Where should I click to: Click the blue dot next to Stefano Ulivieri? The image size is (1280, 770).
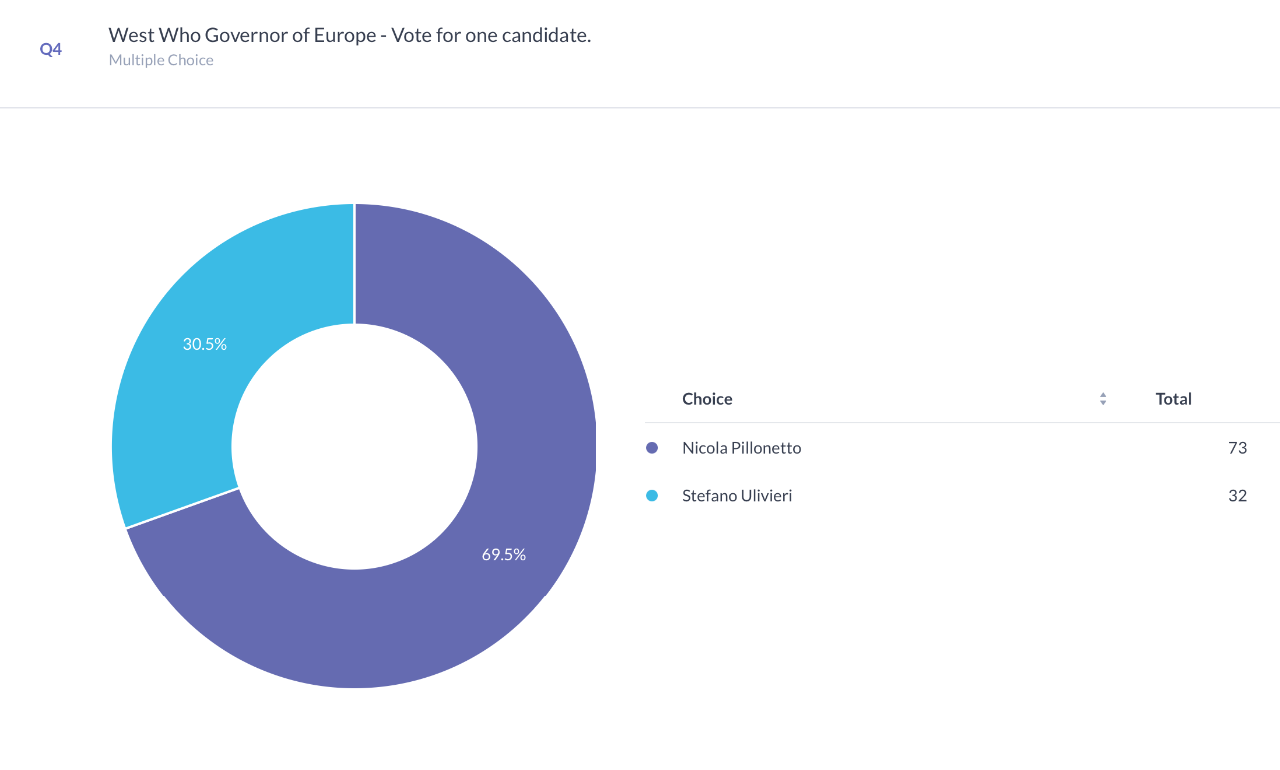(652, 495)
